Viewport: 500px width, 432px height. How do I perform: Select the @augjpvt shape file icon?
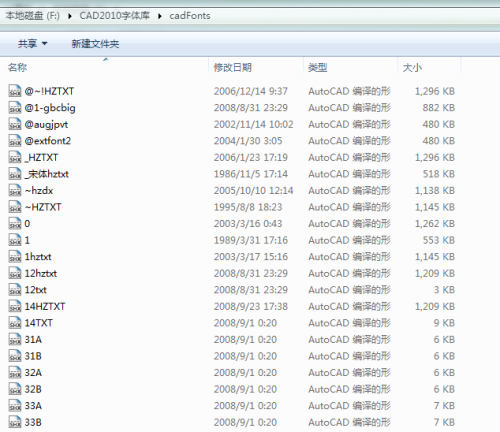(15, 124)
